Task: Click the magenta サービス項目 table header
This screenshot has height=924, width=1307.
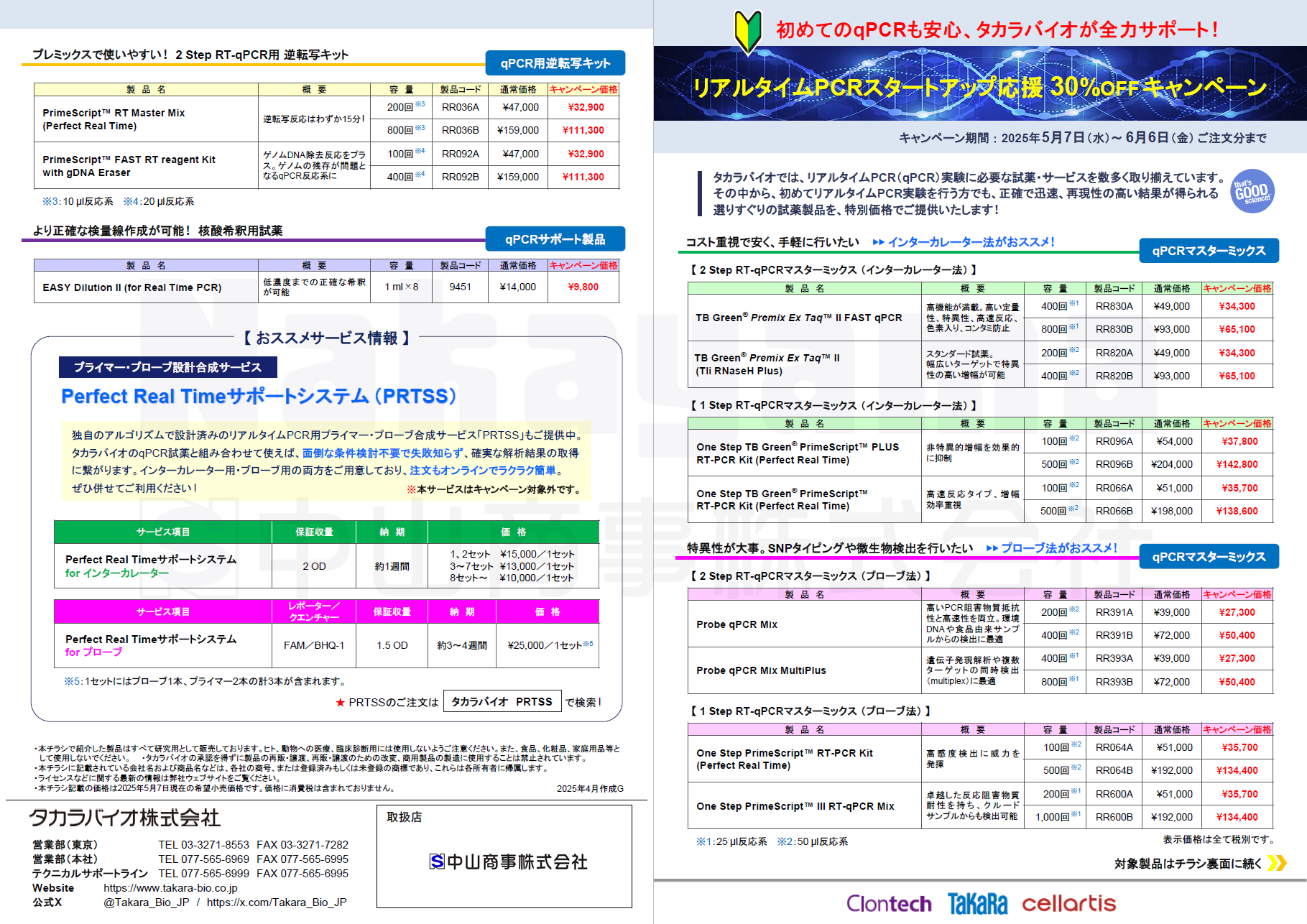Action: click(x=163, y=612)
